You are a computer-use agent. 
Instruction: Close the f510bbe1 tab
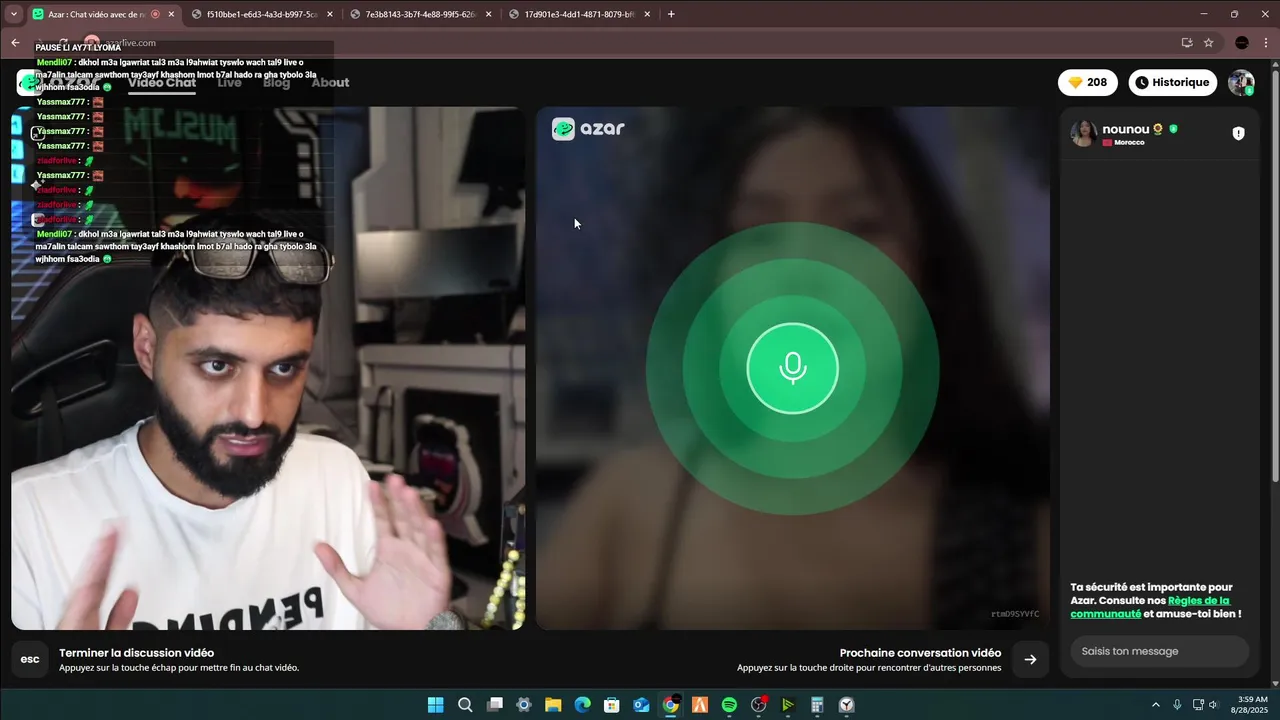[330, 14]
